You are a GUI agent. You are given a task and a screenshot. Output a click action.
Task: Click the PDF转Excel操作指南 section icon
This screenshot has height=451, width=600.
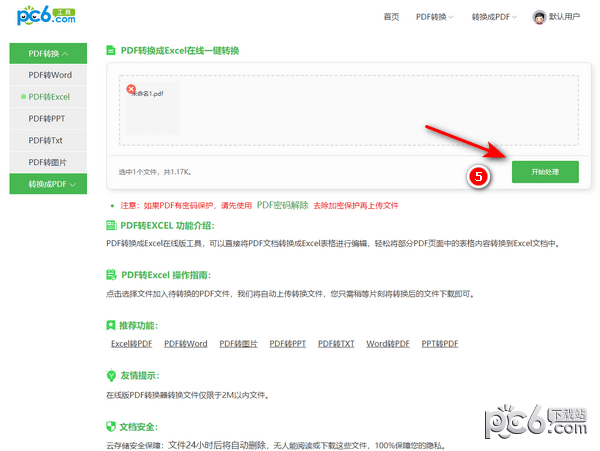pyautogui.click(x=111, y=275)
